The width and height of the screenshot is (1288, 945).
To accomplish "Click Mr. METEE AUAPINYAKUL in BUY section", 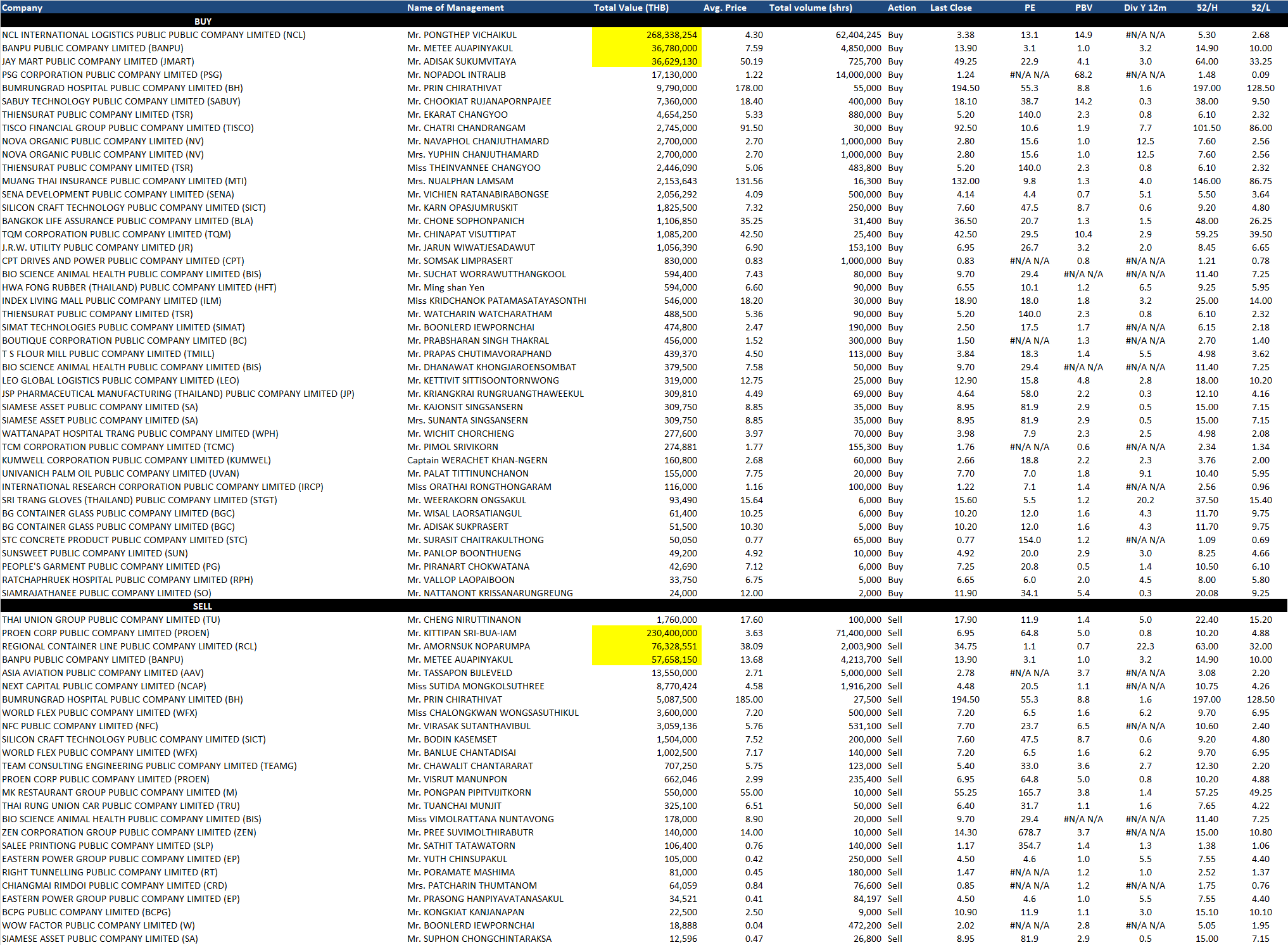I will click(x=460, y=48).
